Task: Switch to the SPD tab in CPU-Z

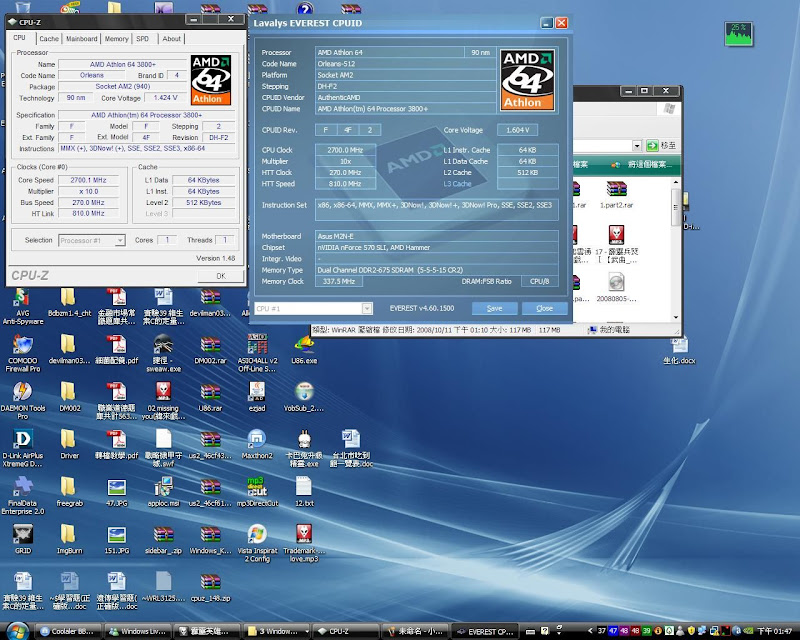Action: tap(143, 38)
